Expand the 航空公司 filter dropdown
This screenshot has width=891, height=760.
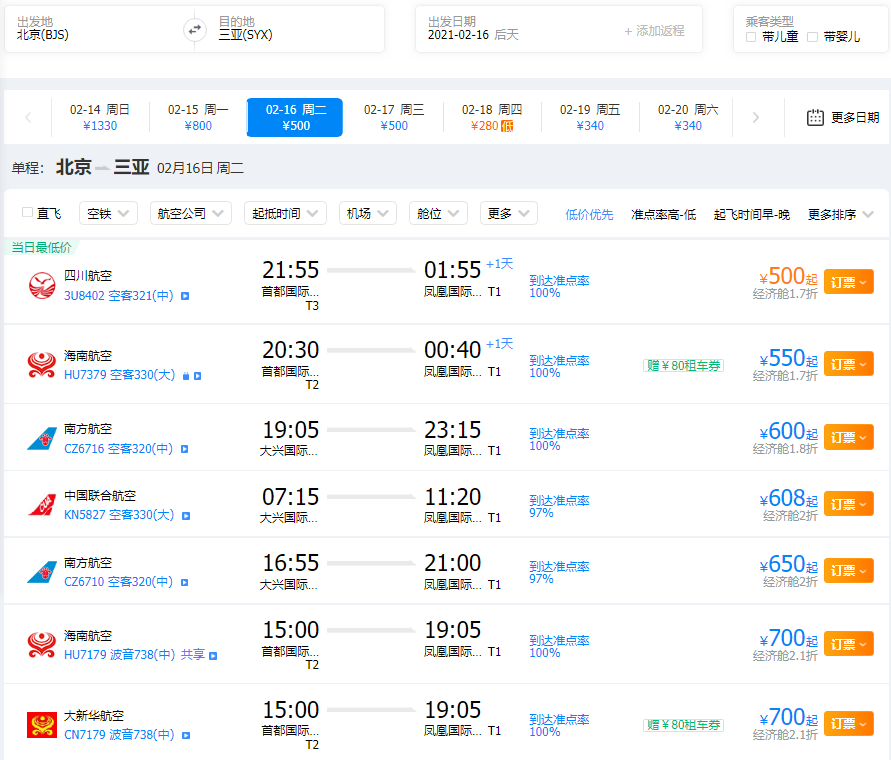191,213
